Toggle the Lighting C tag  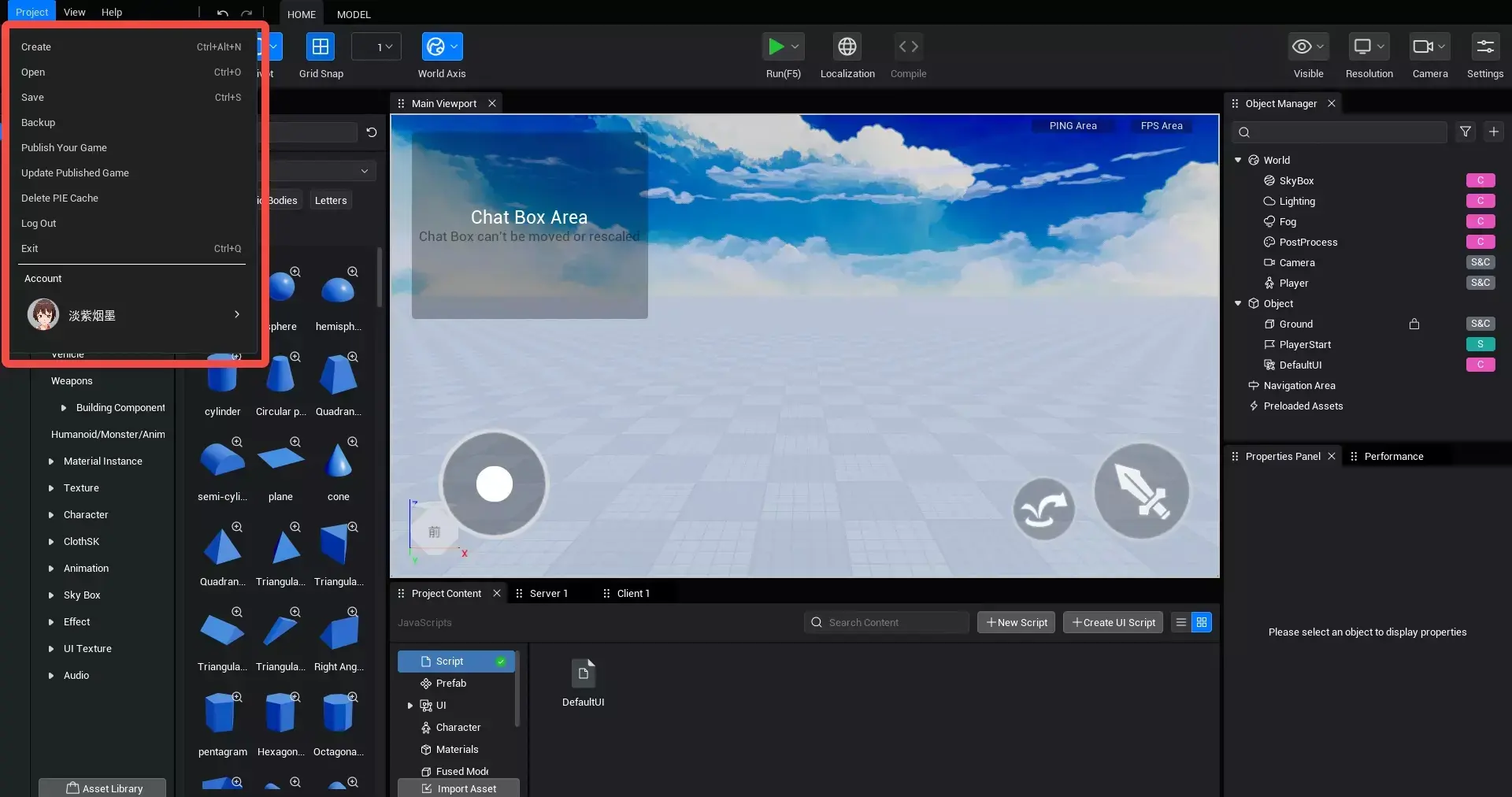point(1480,201)
